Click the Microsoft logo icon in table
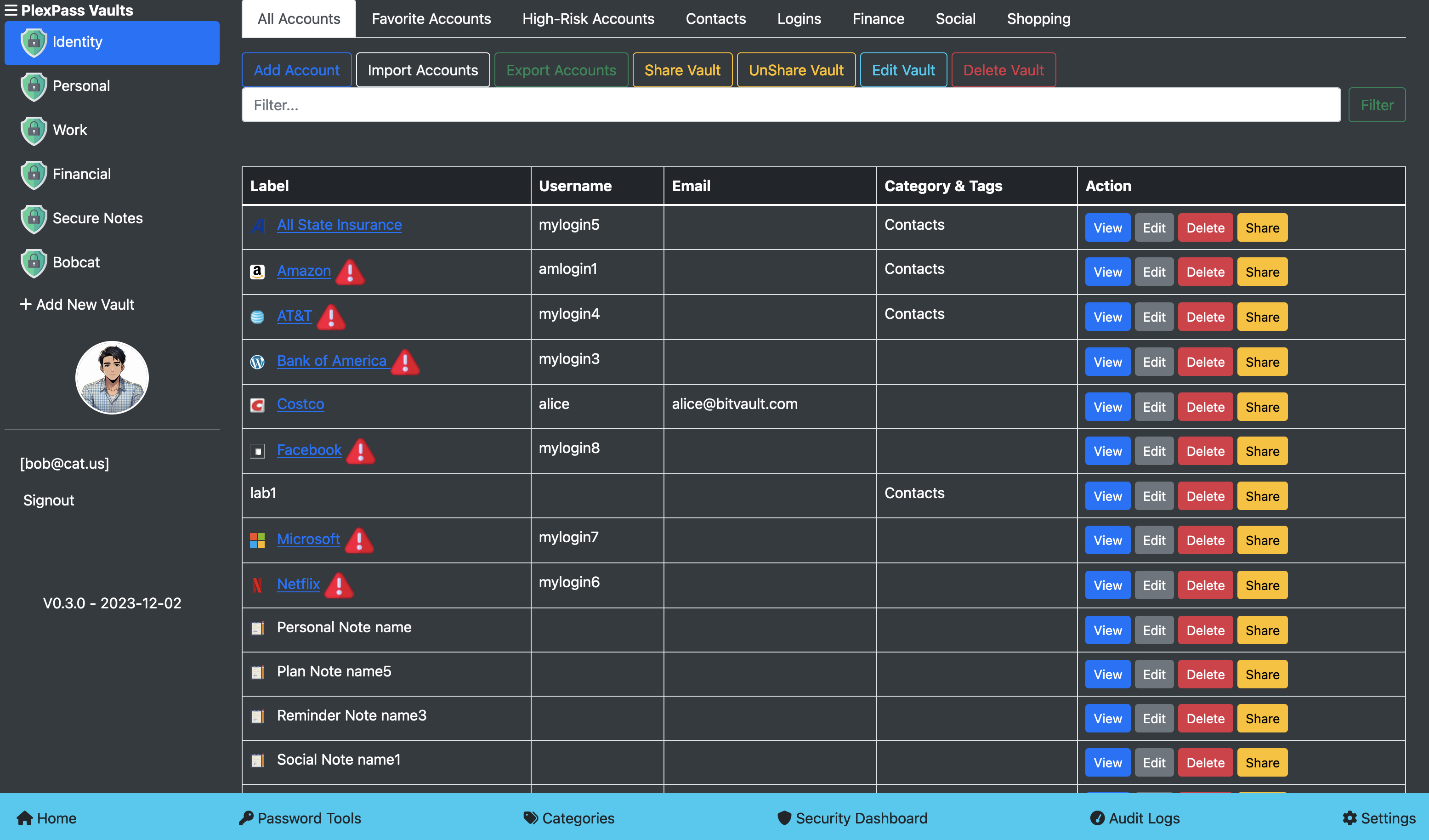This screenshot has height=840, width=1429. pos(257,540)
